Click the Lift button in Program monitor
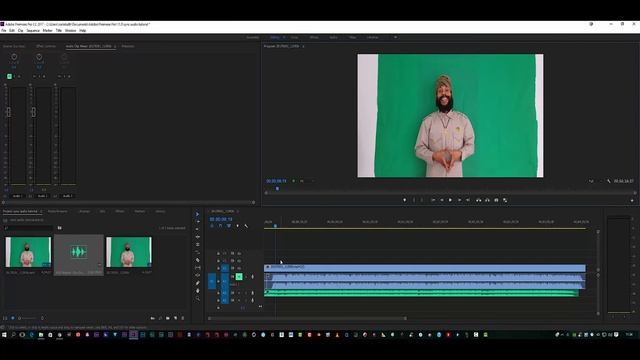The image size is (640, 360). pos(478,200)
